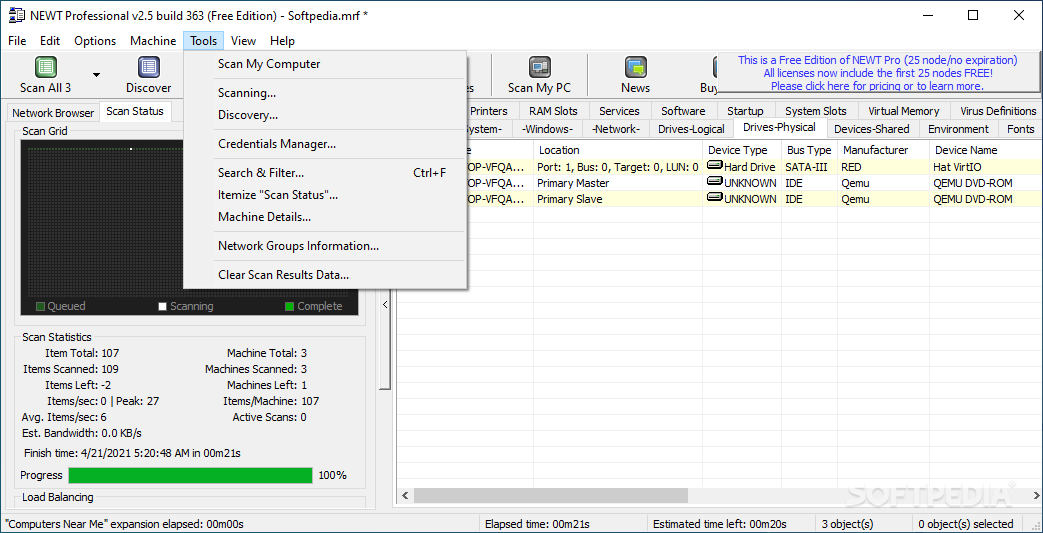Open the File menu
This screenshot has height=533, width=1043.
17,41
